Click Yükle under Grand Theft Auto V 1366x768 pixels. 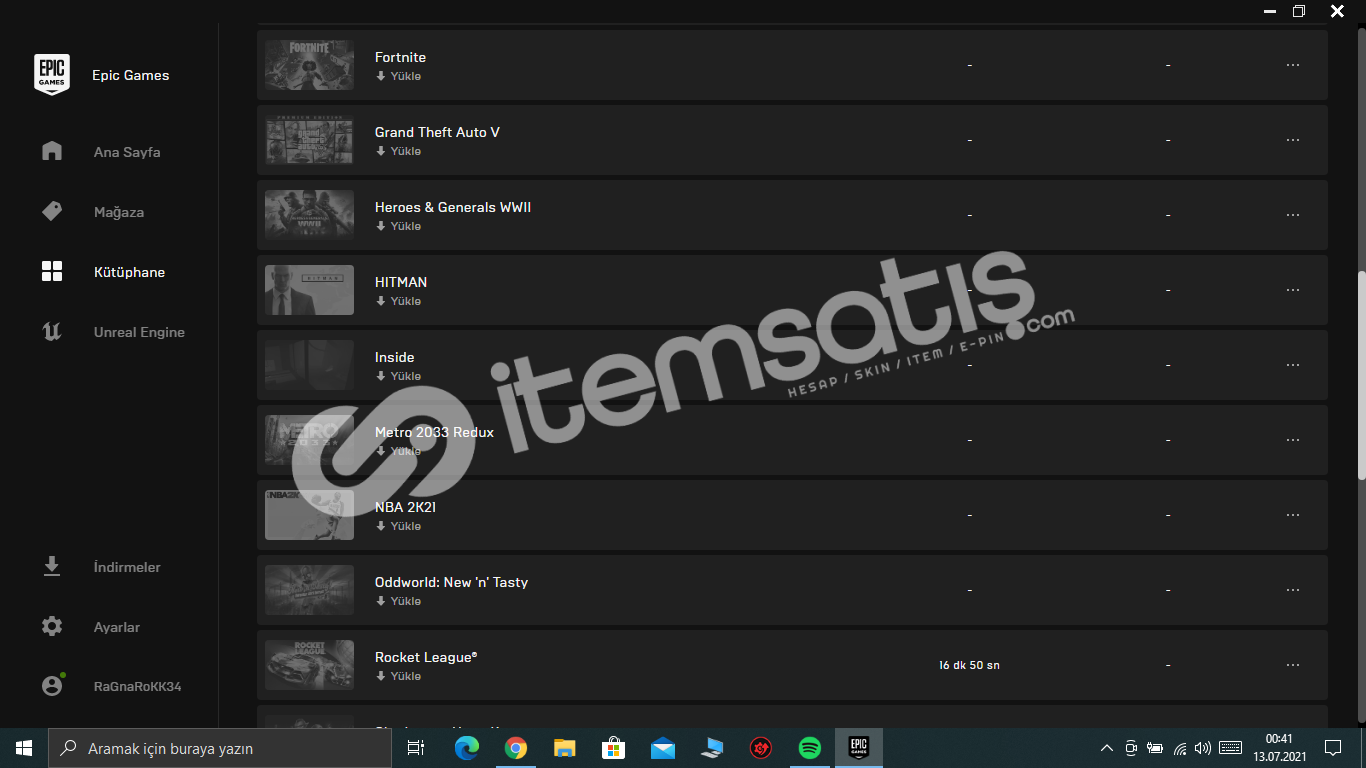(398, 151)
